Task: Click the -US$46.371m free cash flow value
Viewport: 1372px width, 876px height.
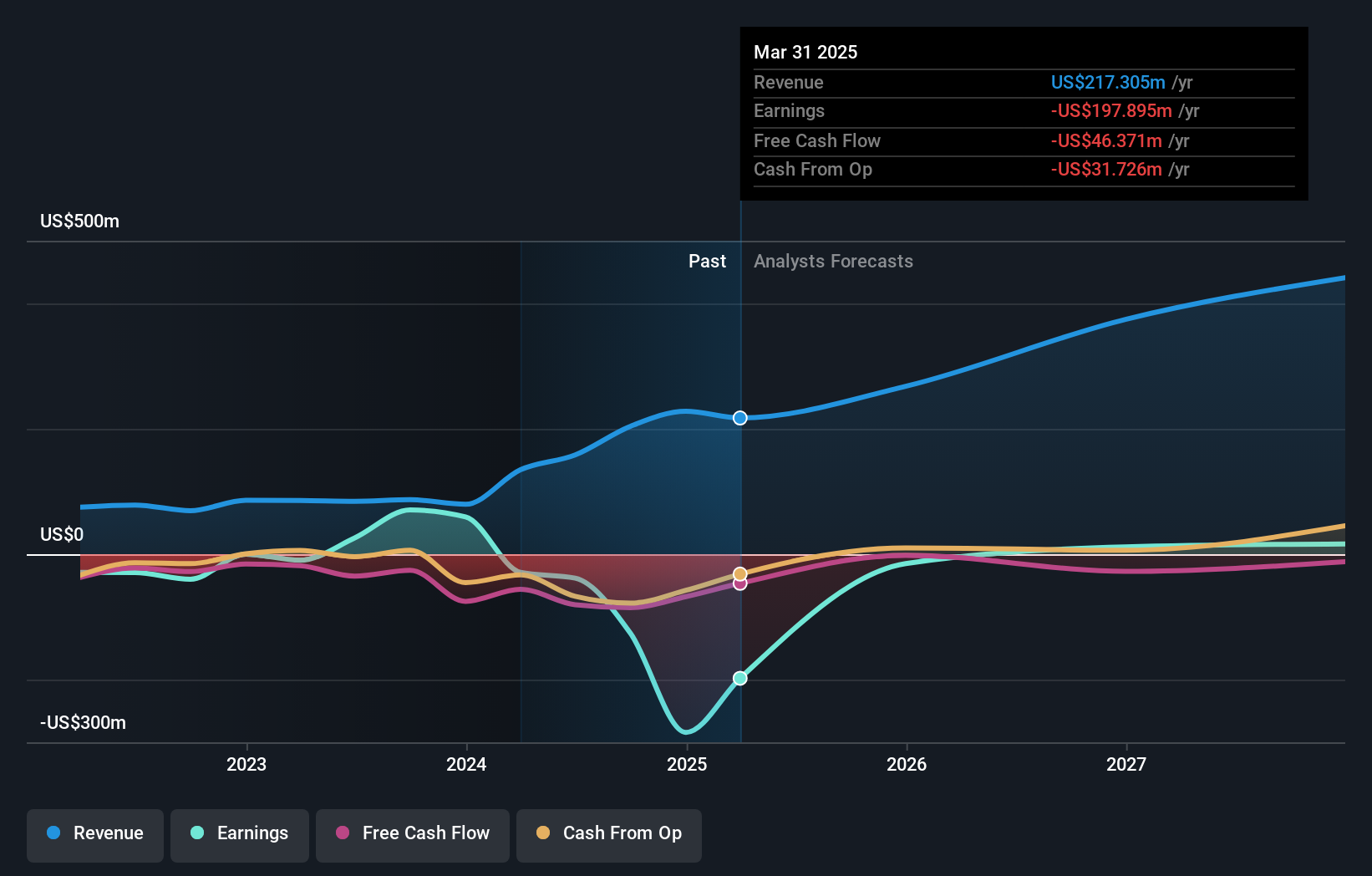Action: (x=1106, y=140)
